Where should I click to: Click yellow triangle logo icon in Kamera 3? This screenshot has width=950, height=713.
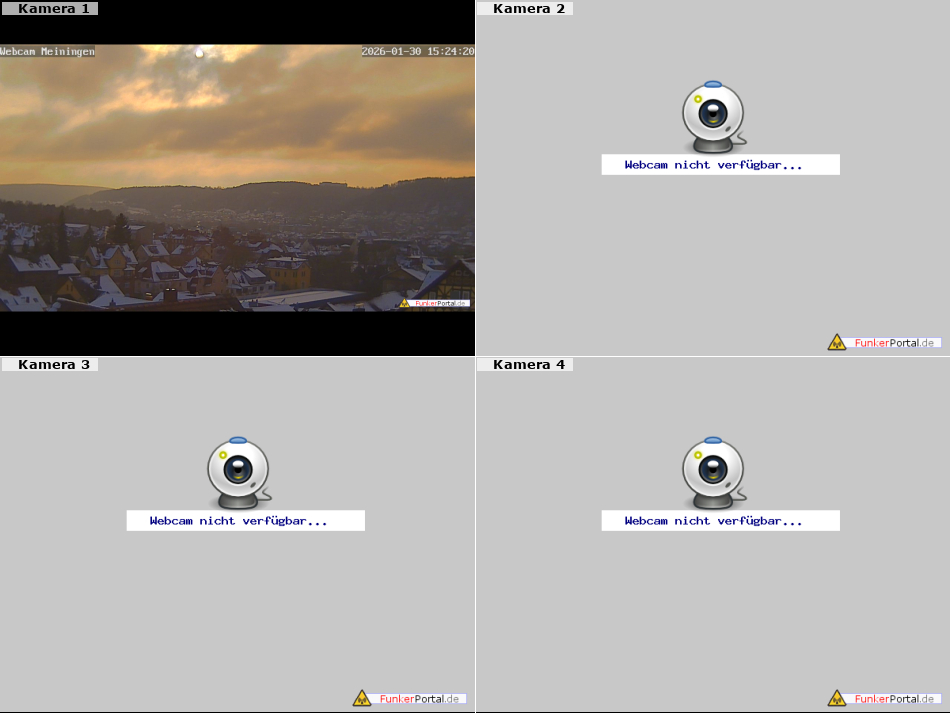pos(362,698)
